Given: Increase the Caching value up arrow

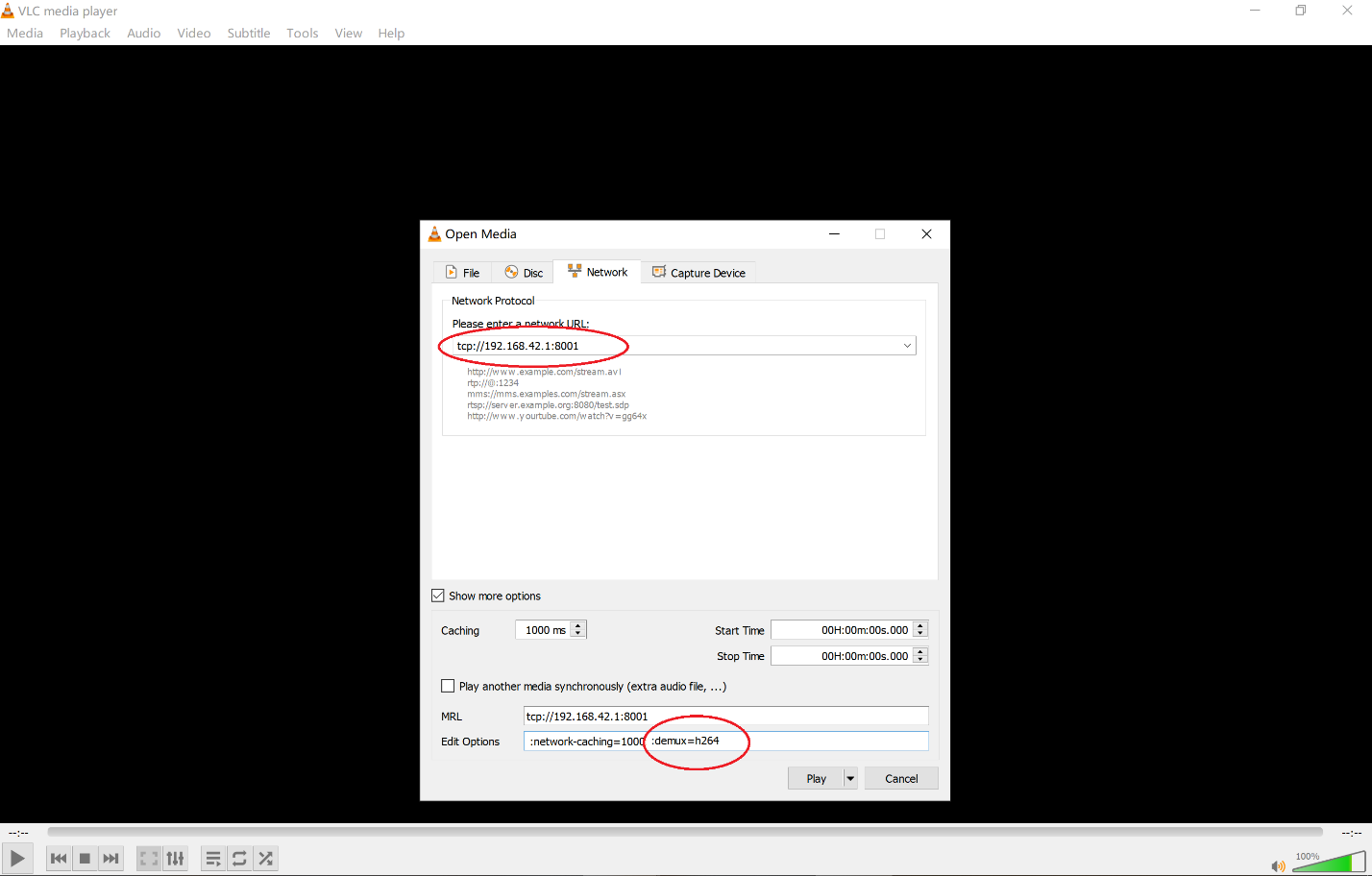Looking at the screenshot, I should [577, 625].
